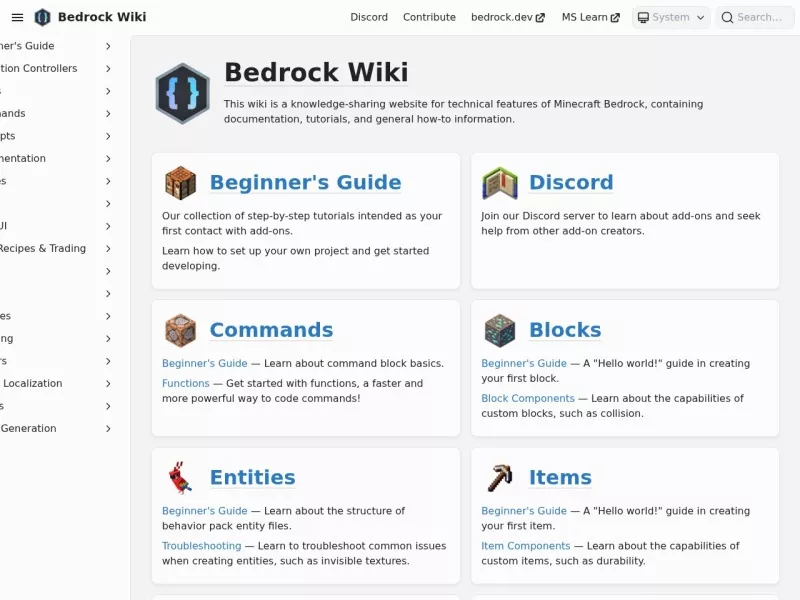This screenshot has width=800, height=600.
Task: Click the diamond ore icon beside Blocks
Action: click(x=499, y=330)
